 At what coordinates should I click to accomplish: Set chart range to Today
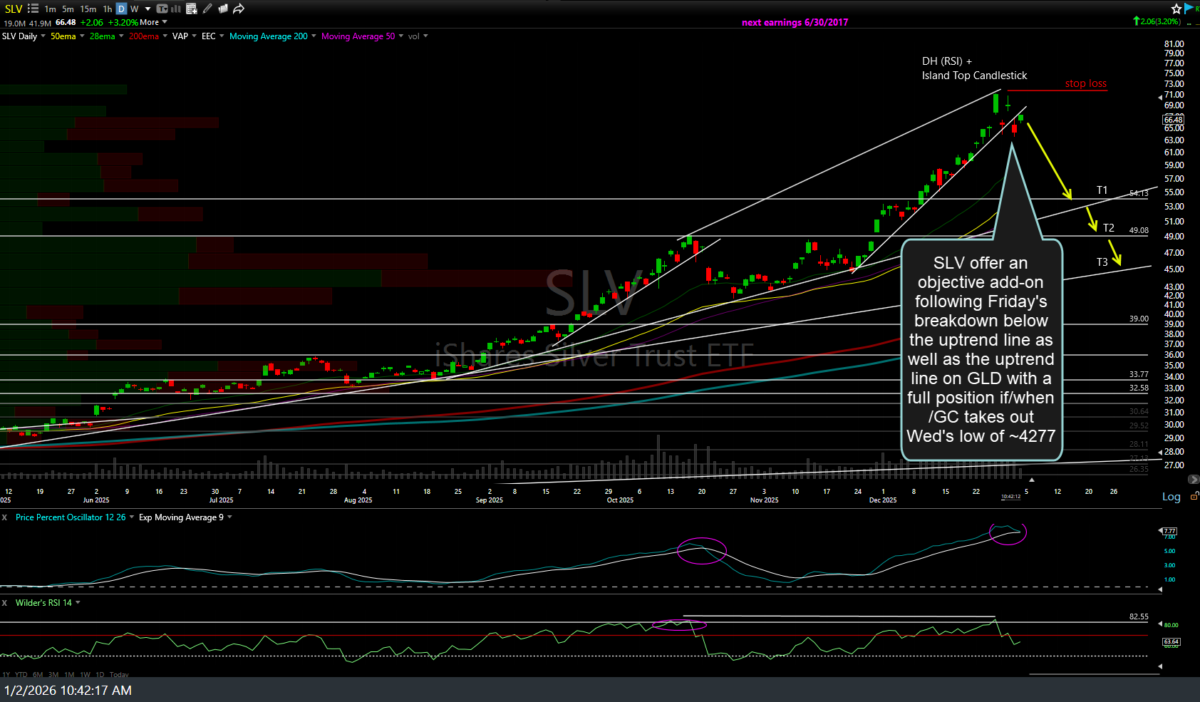pos(119,676)
